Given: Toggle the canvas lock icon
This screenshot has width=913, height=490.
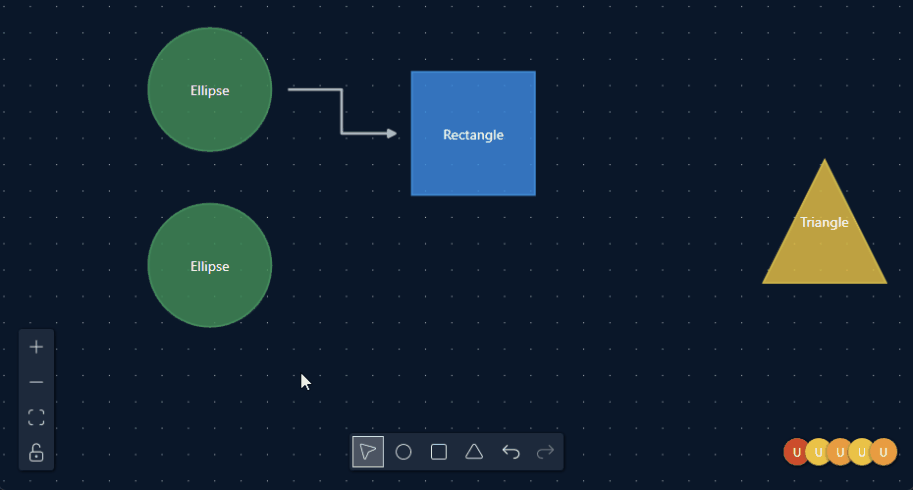Looking at the screenshot, I should point(36,452).
